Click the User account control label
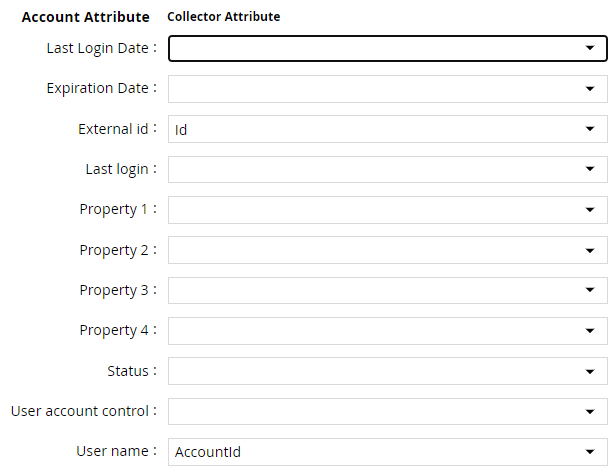614x475 pixels. [80, 411]
